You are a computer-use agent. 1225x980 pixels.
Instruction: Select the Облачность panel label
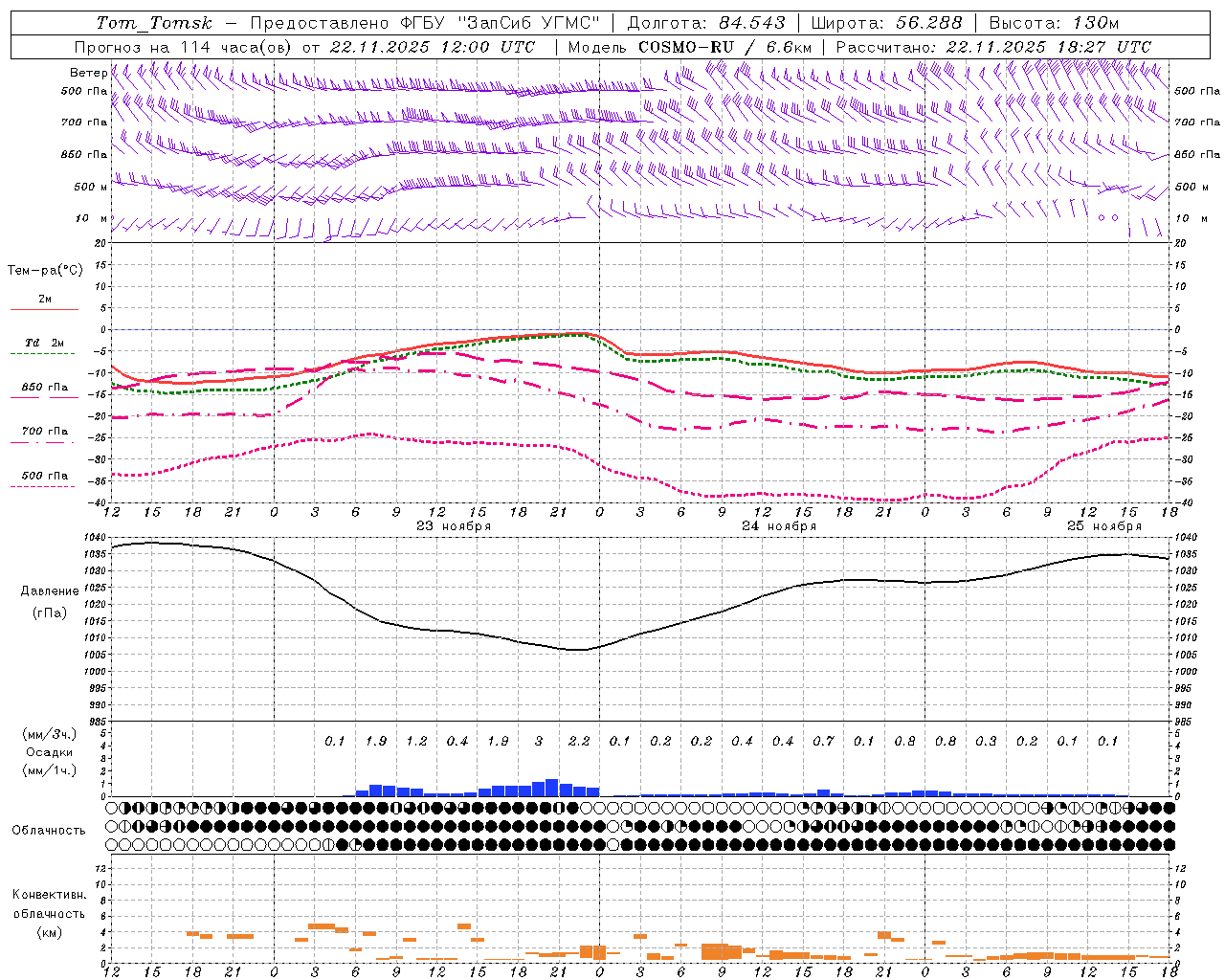tap(49, 830)
